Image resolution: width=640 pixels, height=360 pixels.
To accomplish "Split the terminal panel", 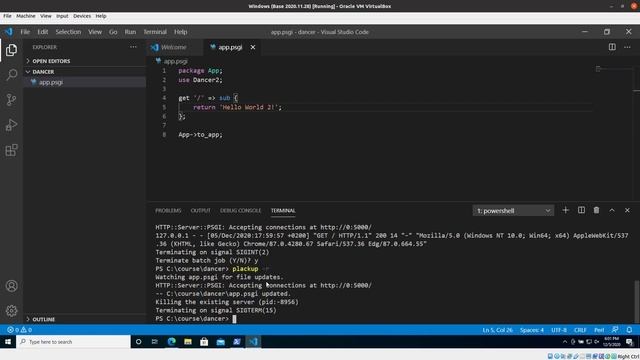I will click(581, 210).
